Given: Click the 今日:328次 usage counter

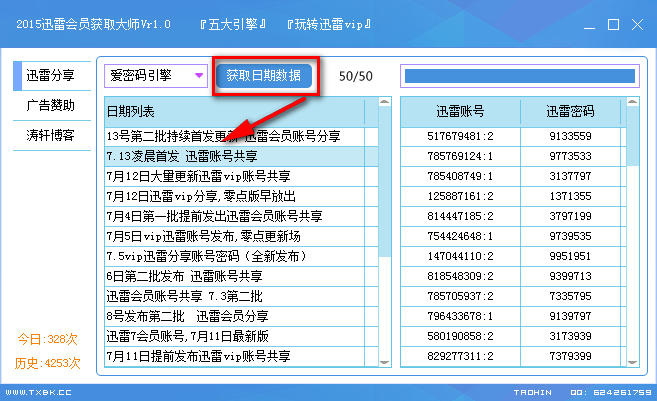Looking at the screenshot, I should pyautogui.click(x=48, y=339).
